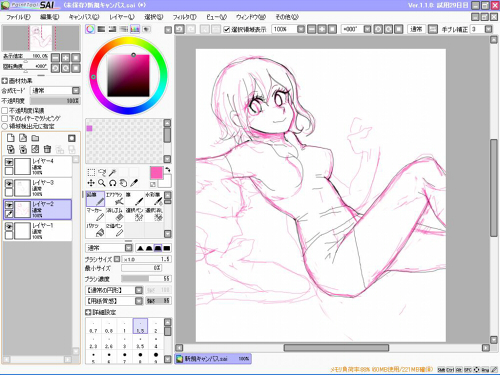
Task: Choose the 選択ペン selection pen
Action: 134,214
